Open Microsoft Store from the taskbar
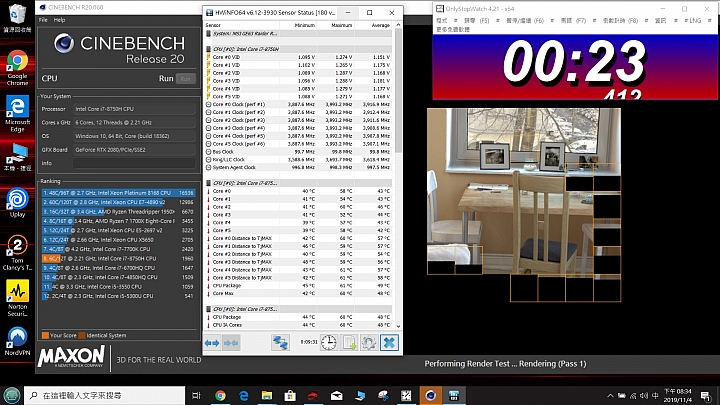 290,395
